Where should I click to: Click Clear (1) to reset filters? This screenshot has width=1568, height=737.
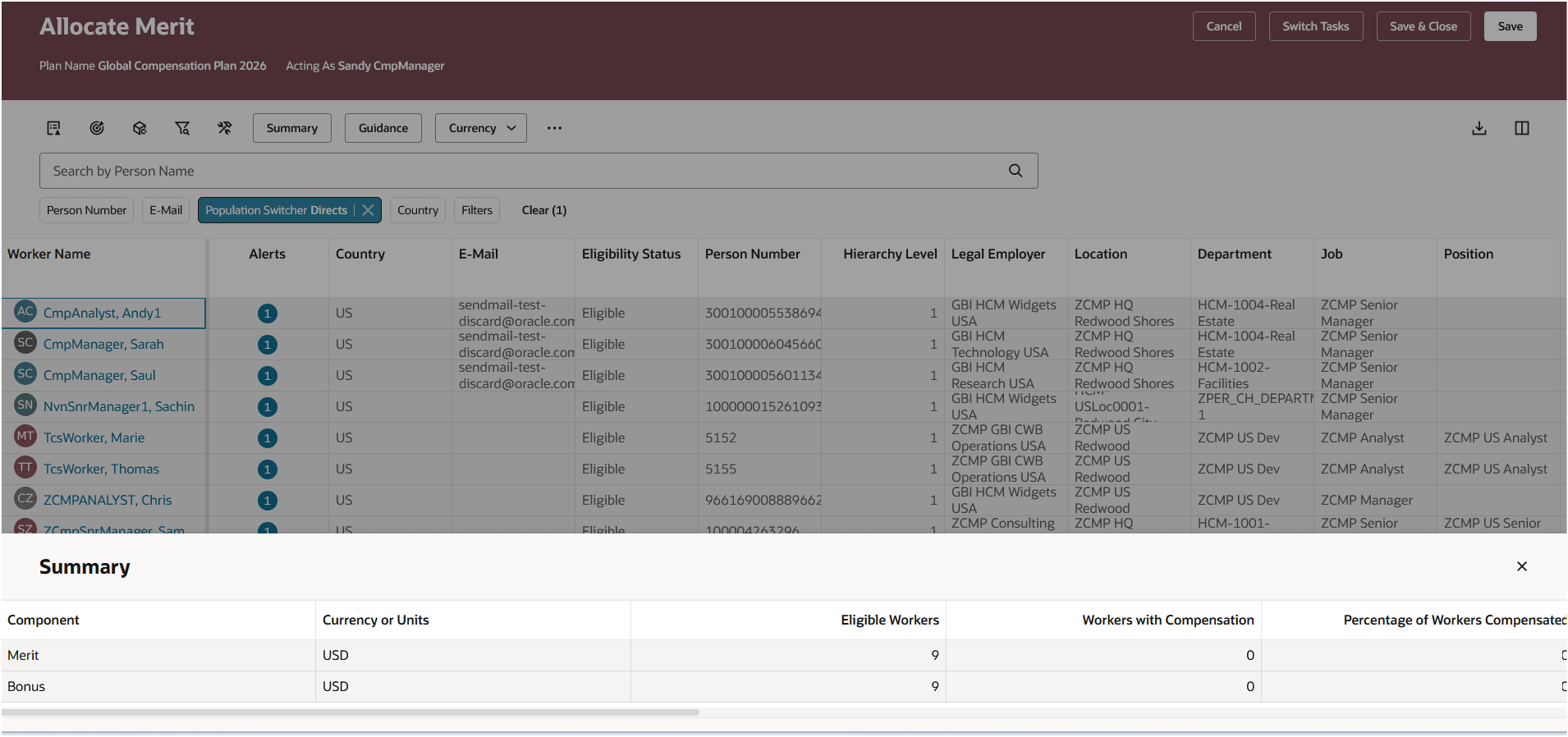click(x=544, y=210)
